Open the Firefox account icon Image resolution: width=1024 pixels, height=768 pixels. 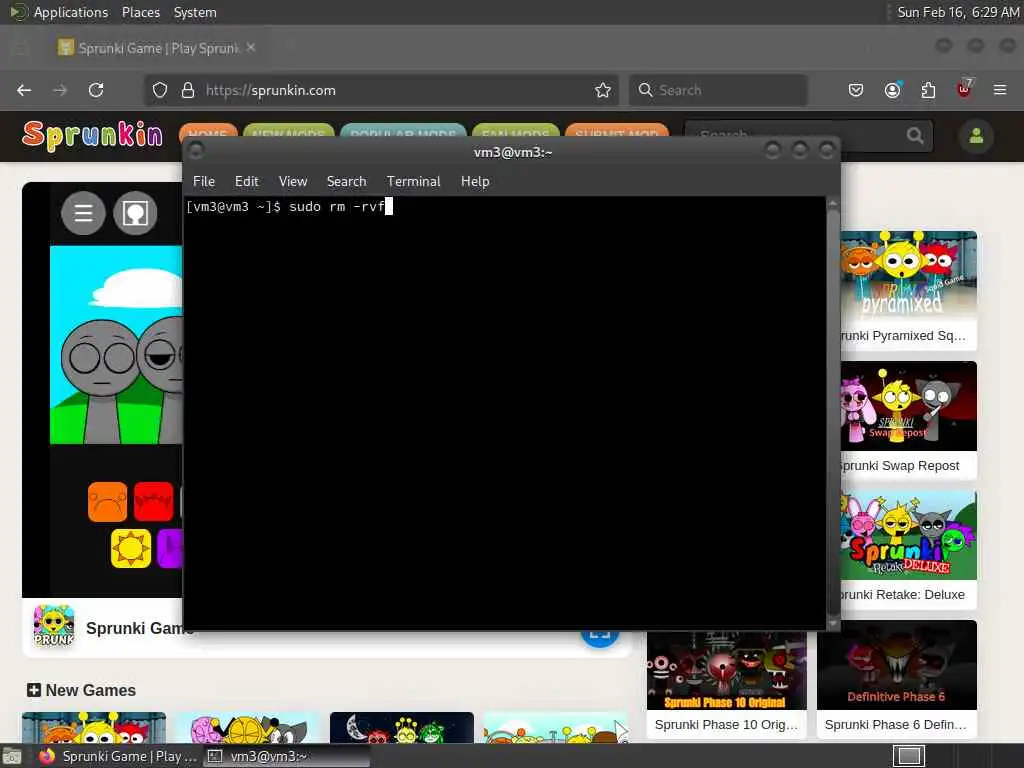coord(892,90)
